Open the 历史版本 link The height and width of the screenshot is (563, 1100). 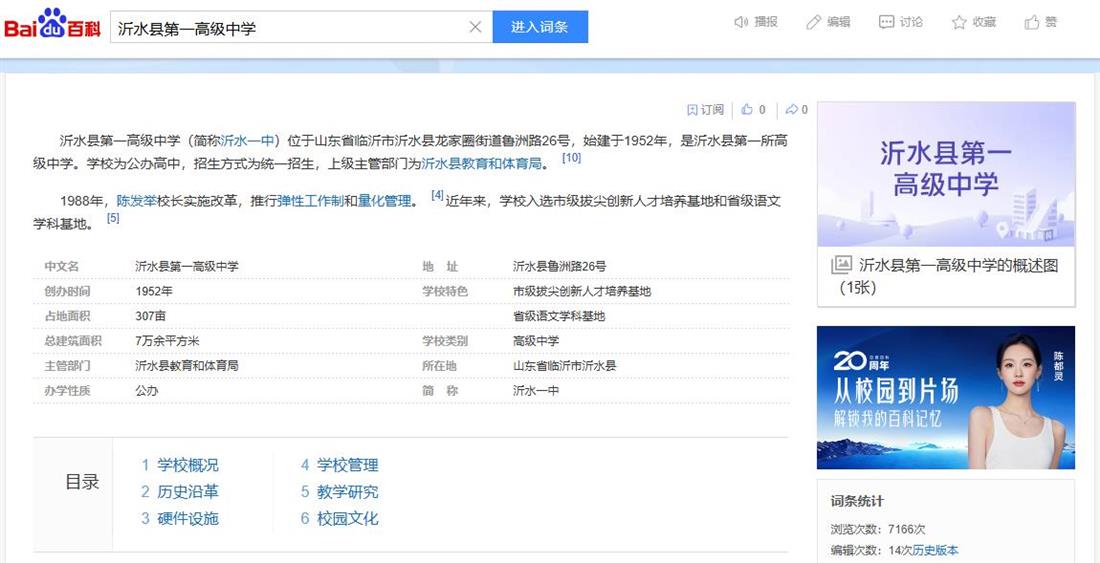pyautogui.click(x=934, y=550)
